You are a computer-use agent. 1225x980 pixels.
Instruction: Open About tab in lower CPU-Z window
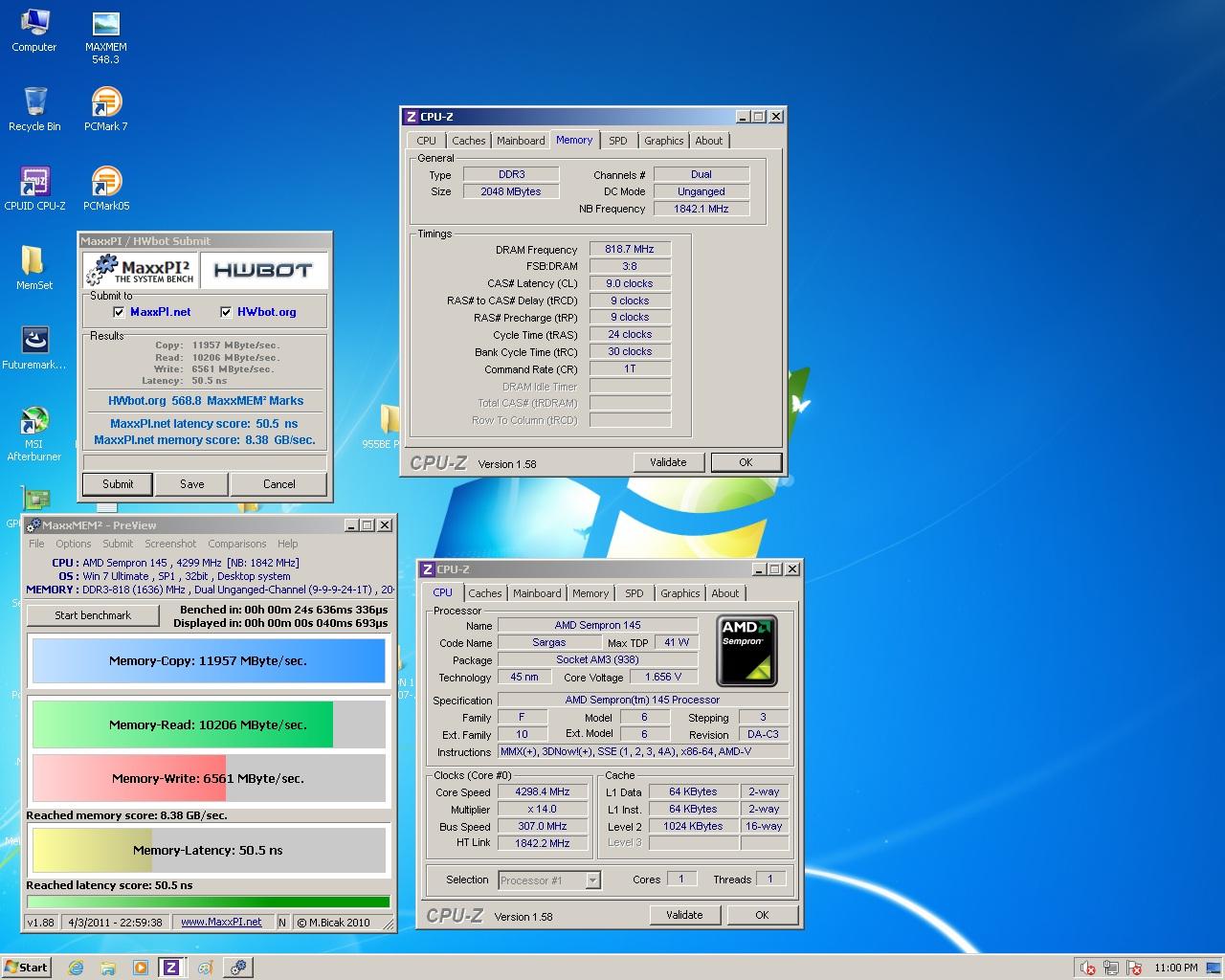[725, 593]
